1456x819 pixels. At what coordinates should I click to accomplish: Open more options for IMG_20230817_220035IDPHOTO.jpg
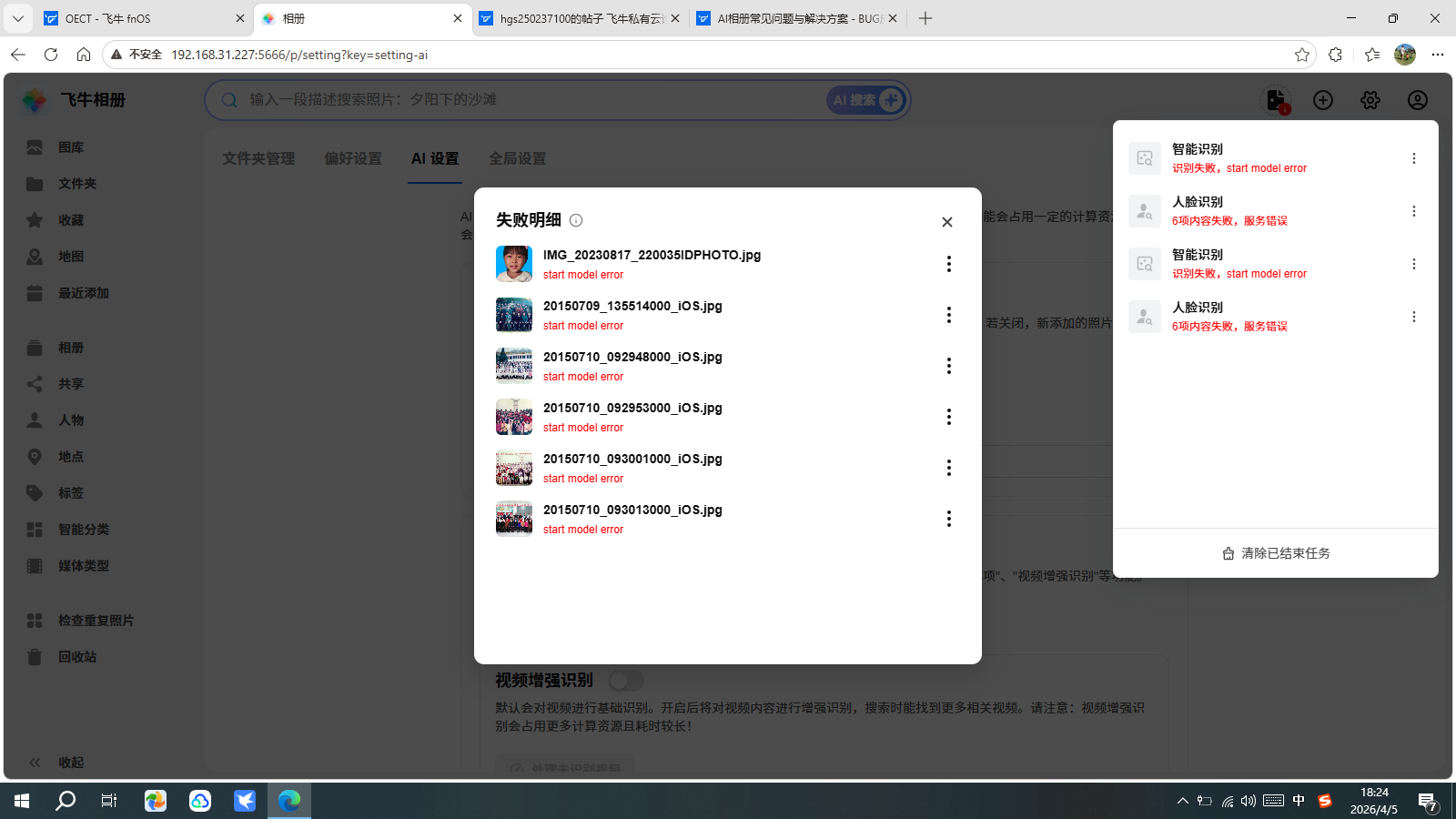point(949,264)
